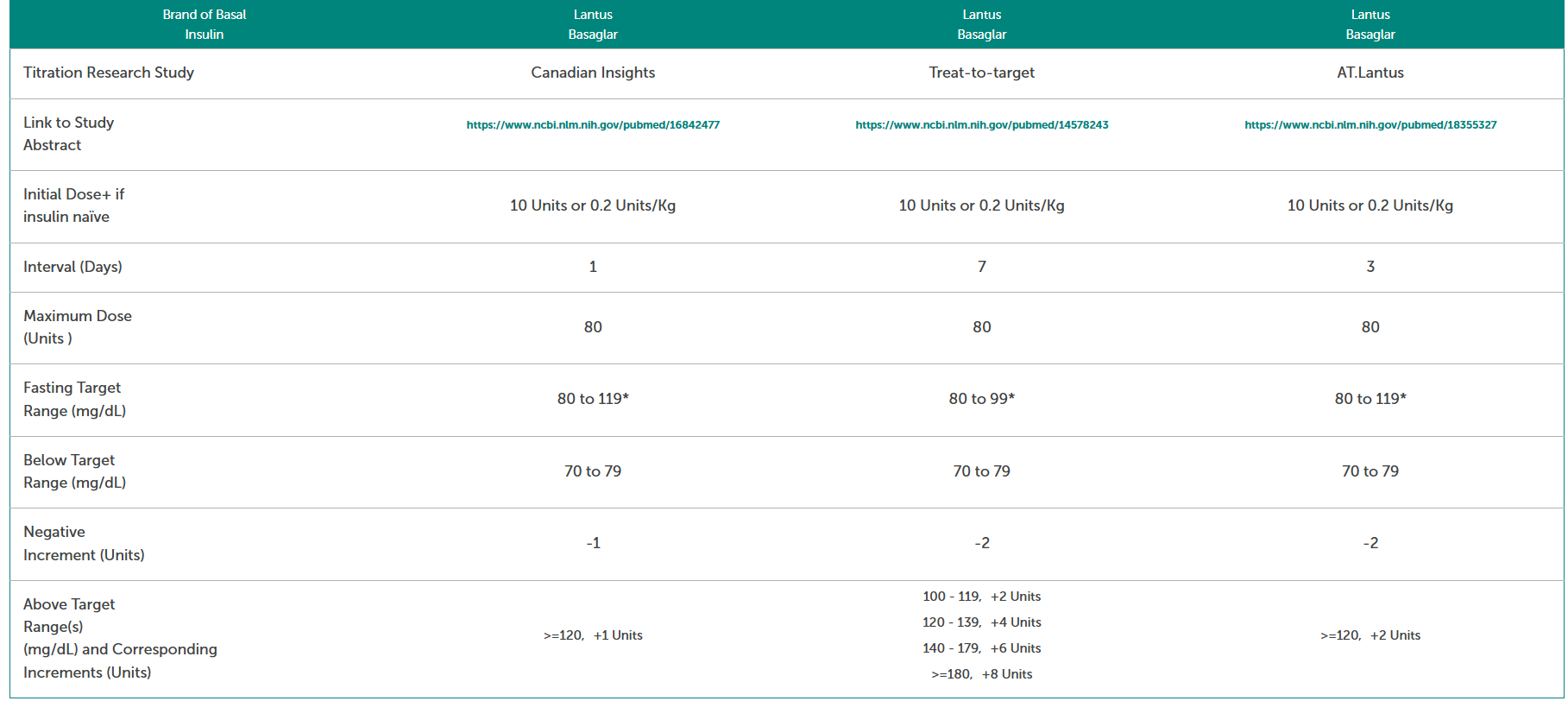Click the Titration Research Study row label
Image resolution: width=1568 pixels, height=701 pixels.
pyautogui.click(x=109, y=73)
